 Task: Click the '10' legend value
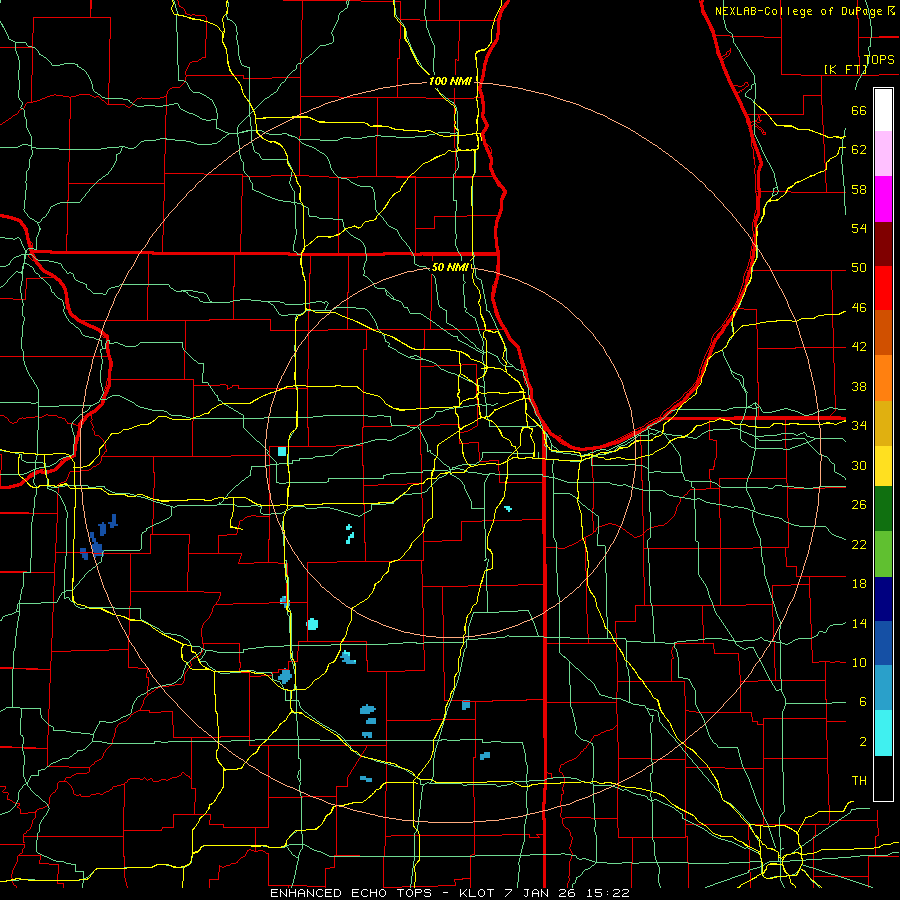pos(859,662)
